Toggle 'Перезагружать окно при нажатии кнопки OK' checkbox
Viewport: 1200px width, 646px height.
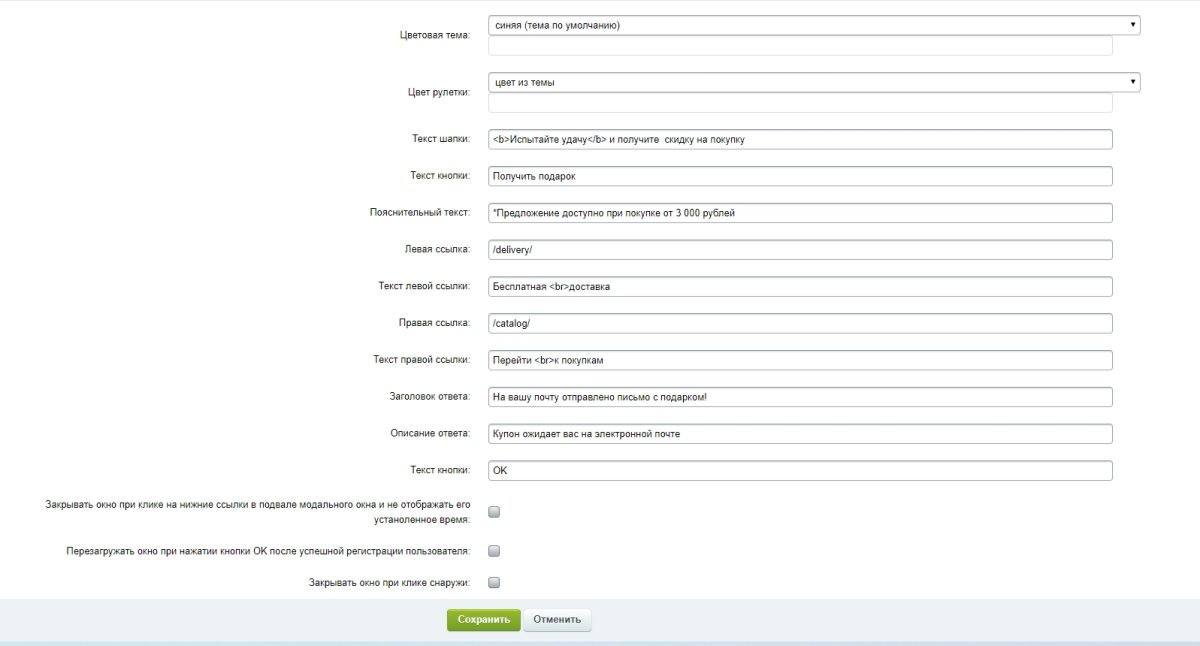[494, 550]
